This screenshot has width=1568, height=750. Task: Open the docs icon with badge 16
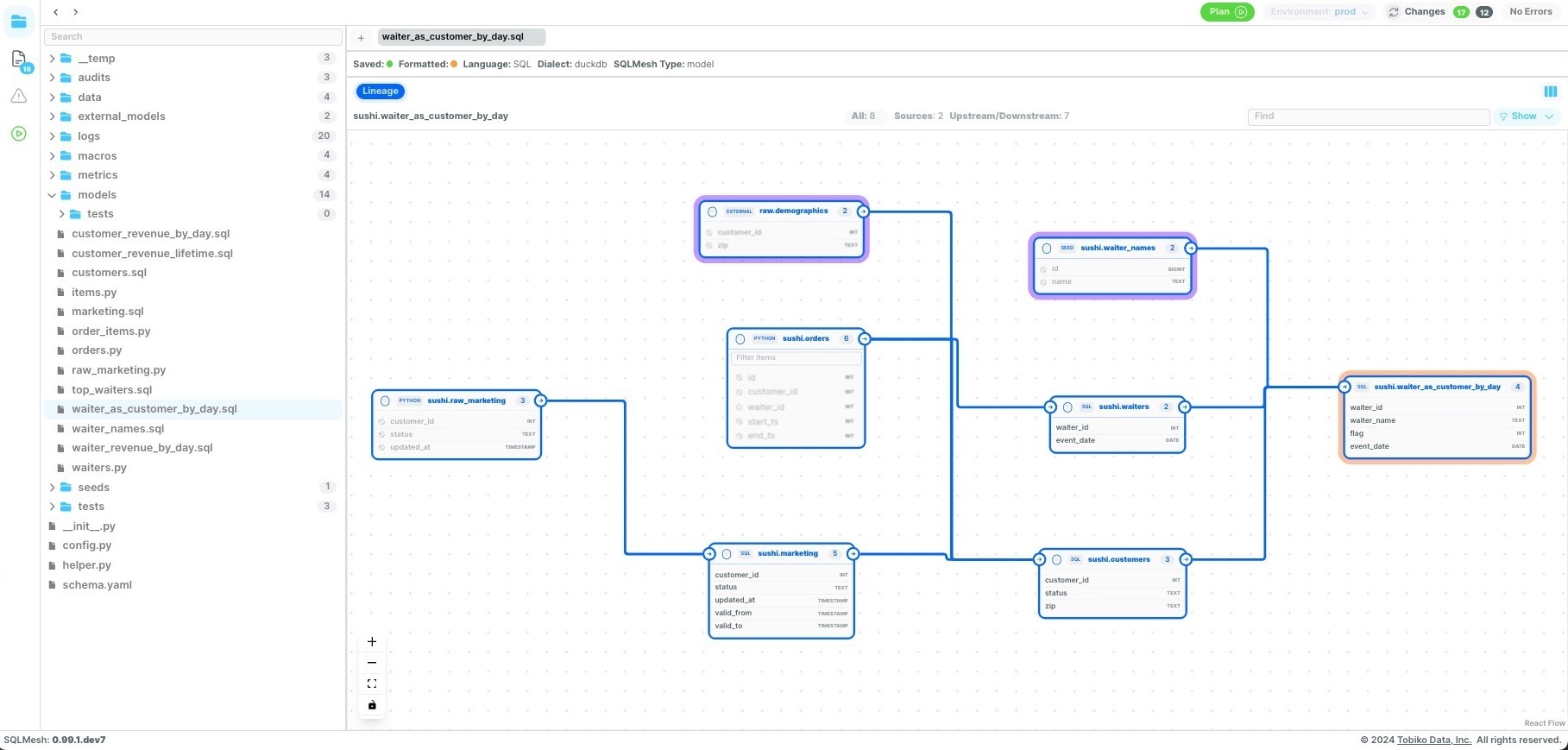[19, 60]
